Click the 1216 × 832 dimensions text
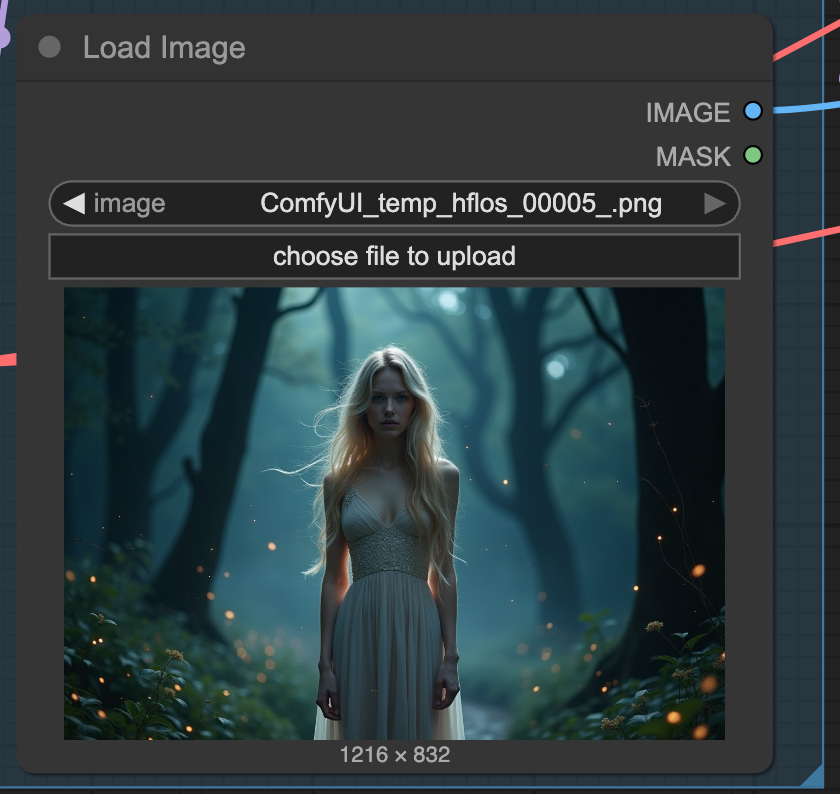Screen dimensions: 840x794 coord(395,754)
